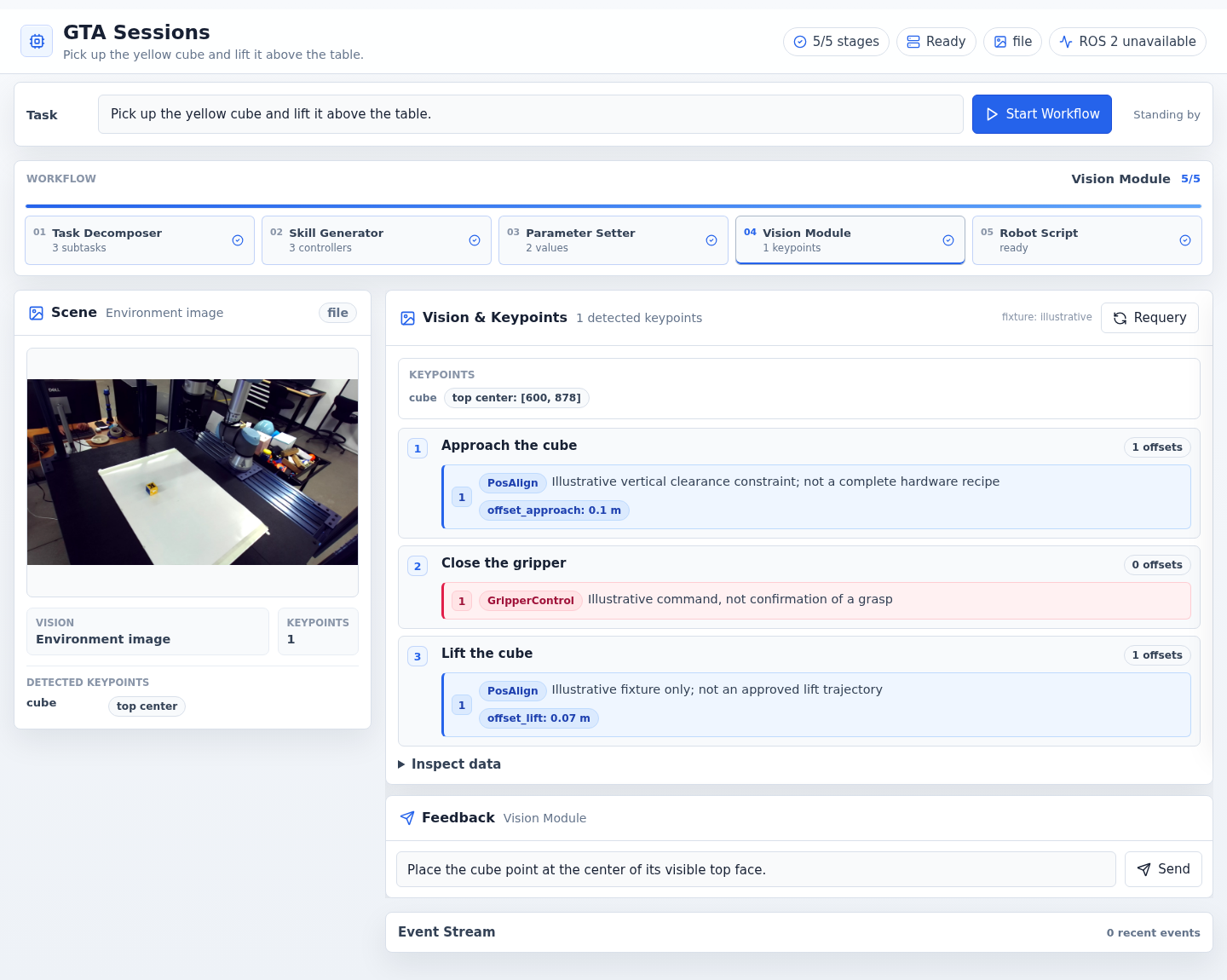Image resolution: width=1227 pixels, height=980 pixels.
Task: Click the PosAlign tag under Approach the cube
Action: (x=513, y=483)
